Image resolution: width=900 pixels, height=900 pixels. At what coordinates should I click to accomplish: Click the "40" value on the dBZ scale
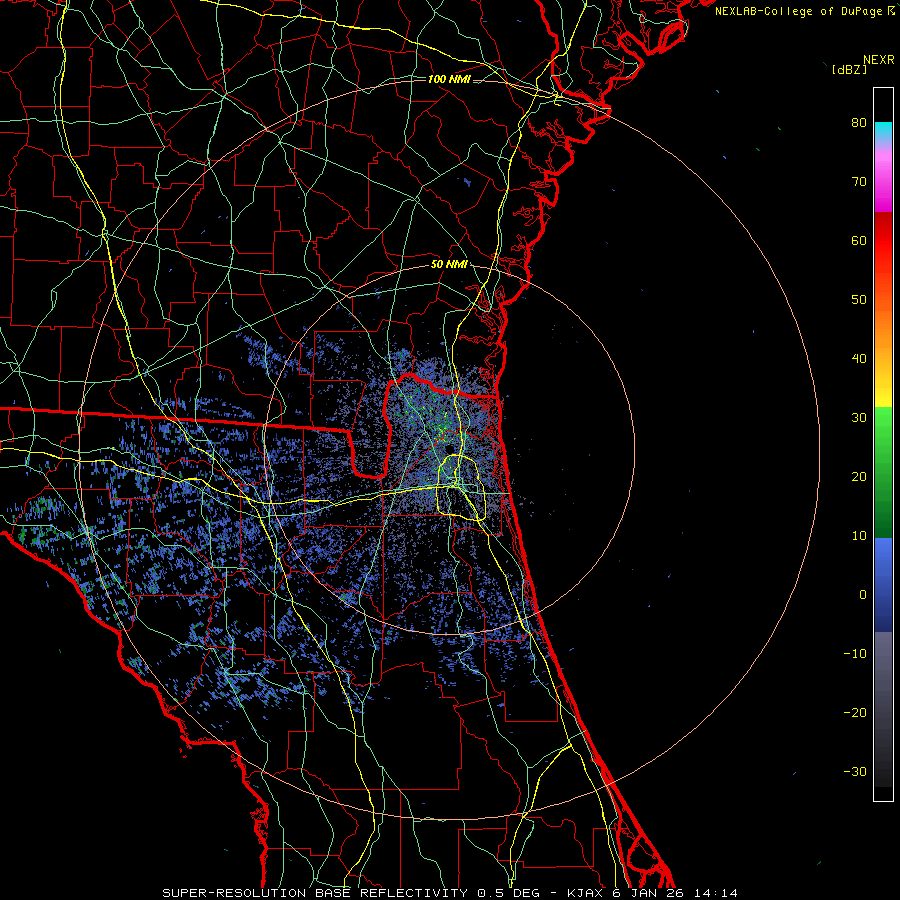(x=859, y=359)
